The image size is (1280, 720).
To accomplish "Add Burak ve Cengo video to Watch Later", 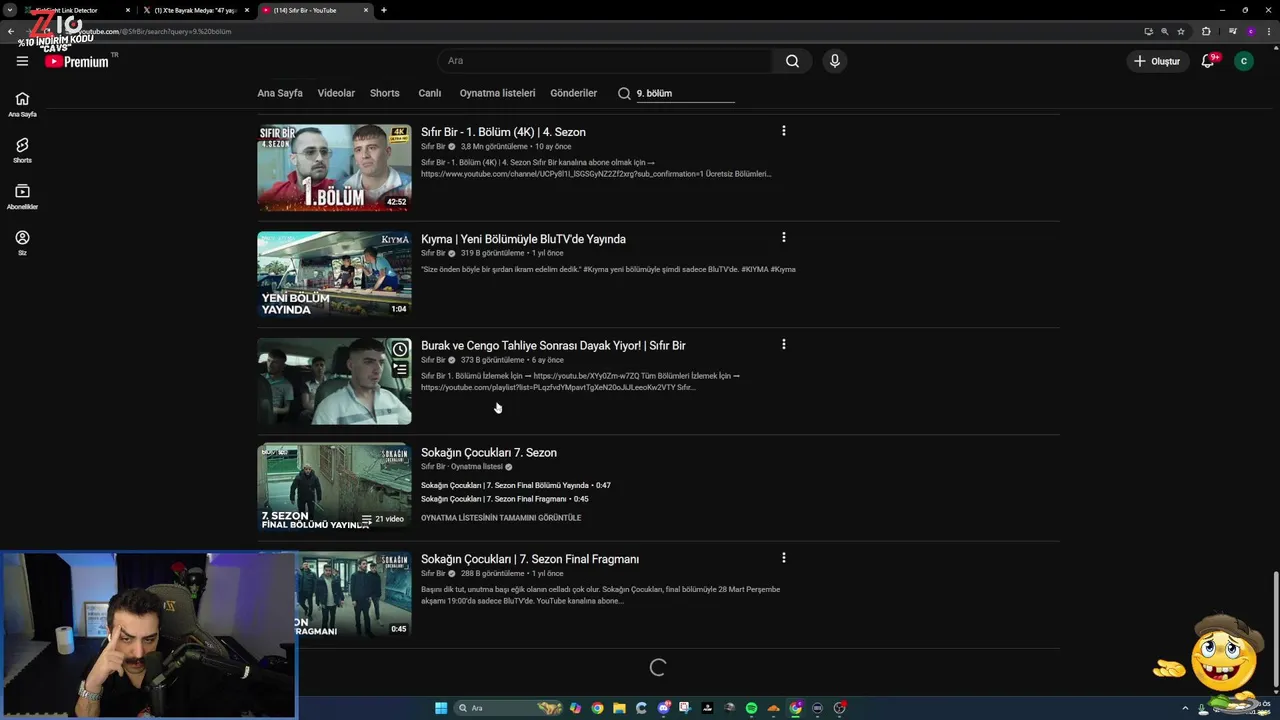I will 400,349.
